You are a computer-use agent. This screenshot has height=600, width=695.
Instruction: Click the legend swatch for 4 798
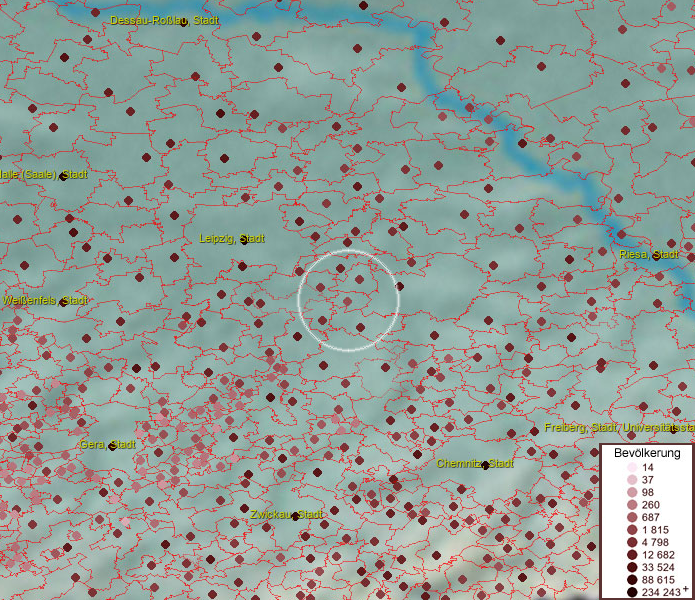633,542
